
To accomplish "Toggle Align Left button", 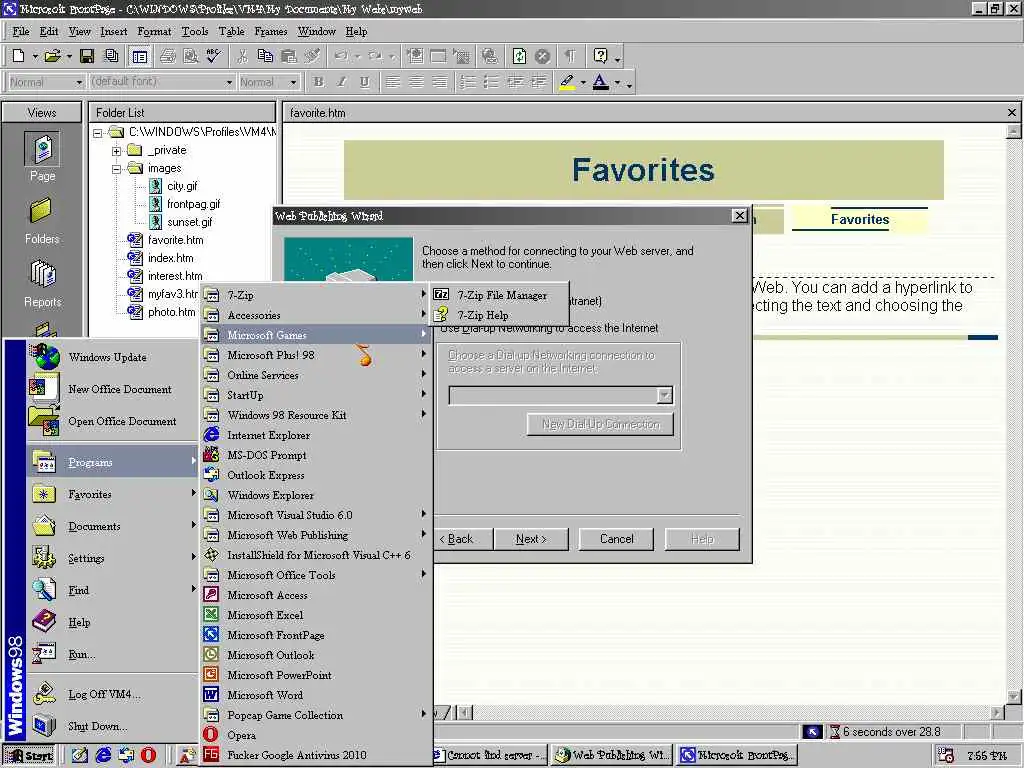I will coord(392,82).
